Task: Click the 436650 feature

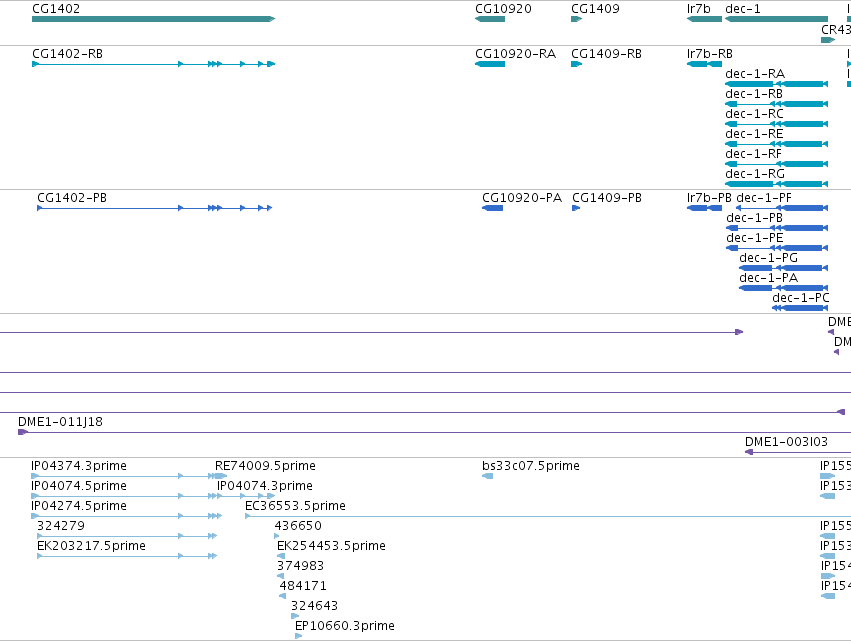Action: [277, 536]
